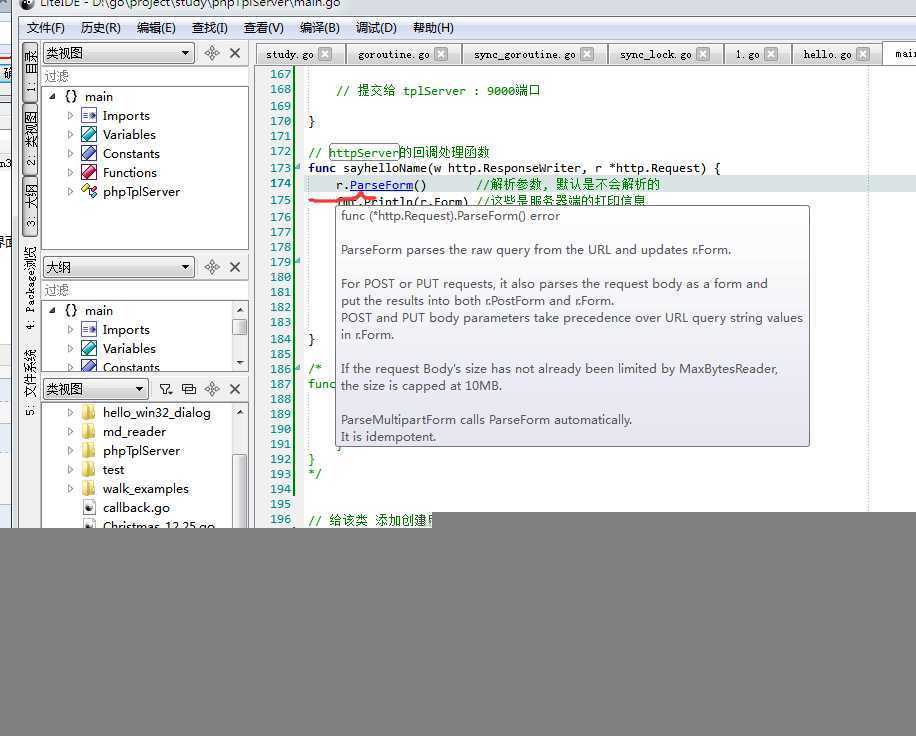
Task: Select Imports in the outline panel
Action: coord(126,329)
